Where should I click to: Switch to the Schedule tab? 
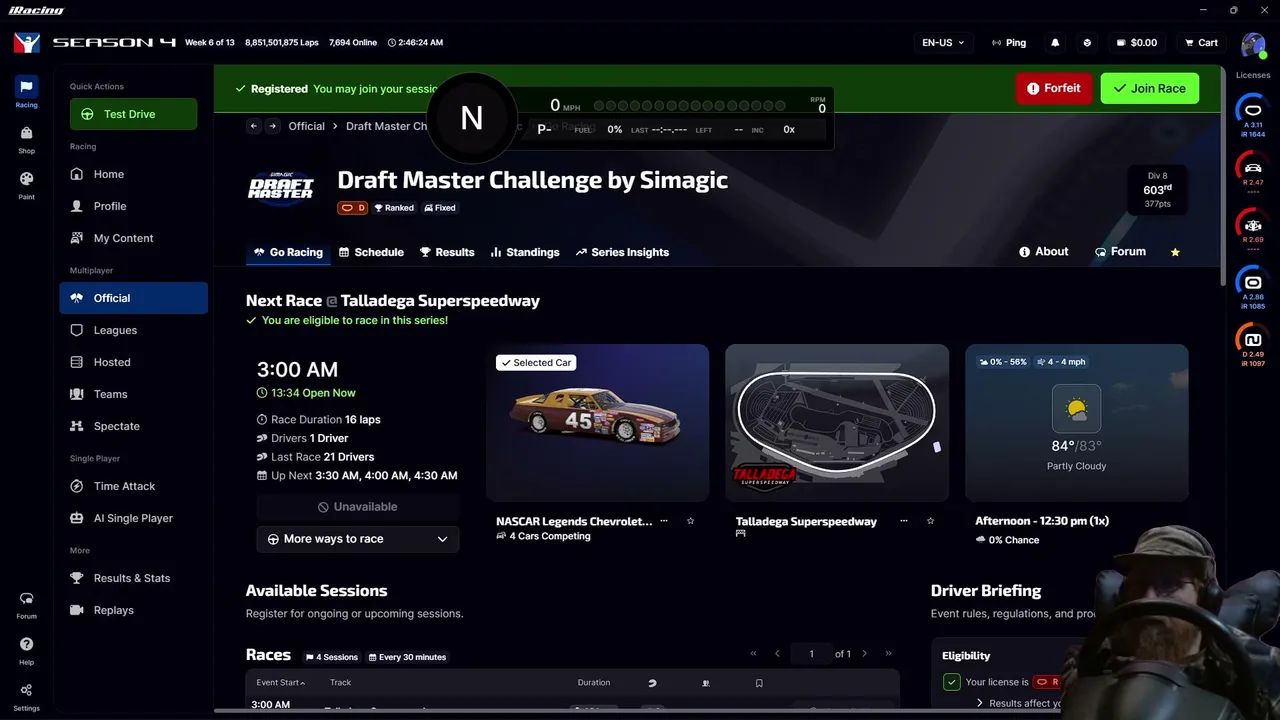pos(371,252)
